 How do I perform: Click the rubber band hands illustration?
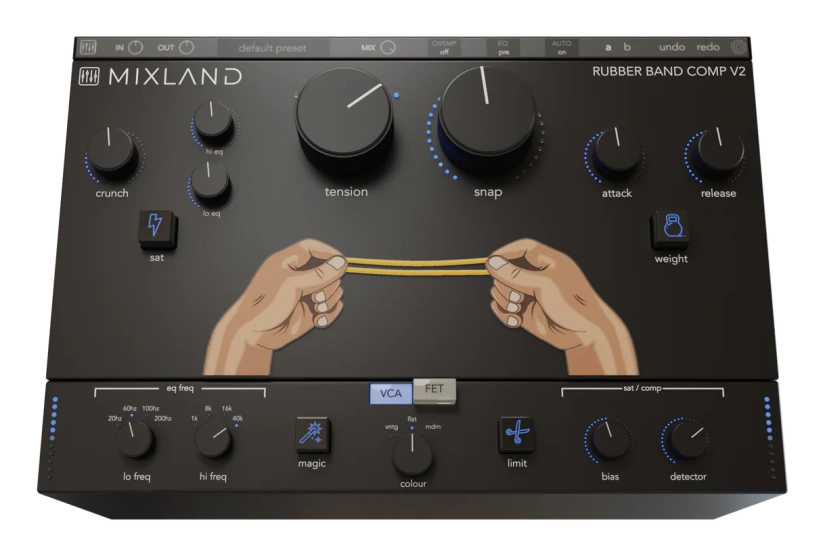(420, 306)
